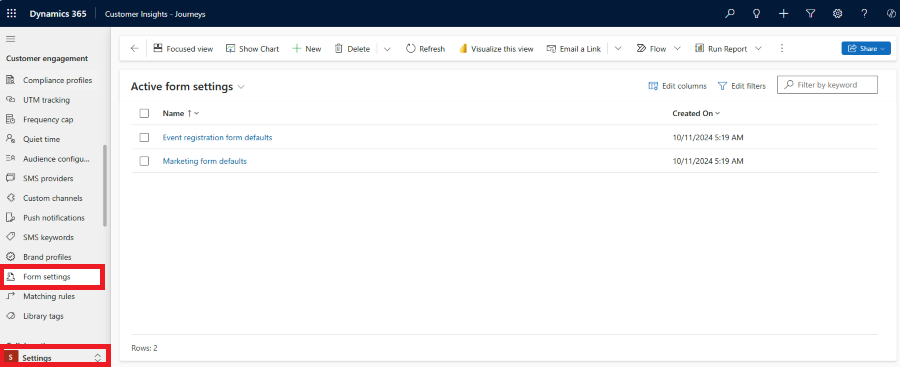This screenshot has width=900, height=367.
Task: Select Event registration form defaults checkbox
Action: coord(144,137)
